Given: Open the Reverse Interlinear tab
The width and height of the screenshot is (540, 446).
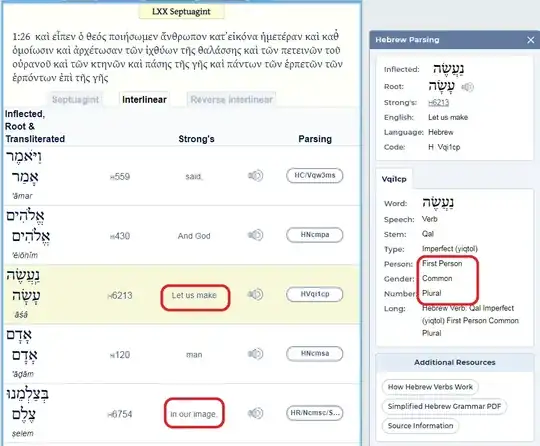Looking at the screenshot, I should (x=231, y=100).
